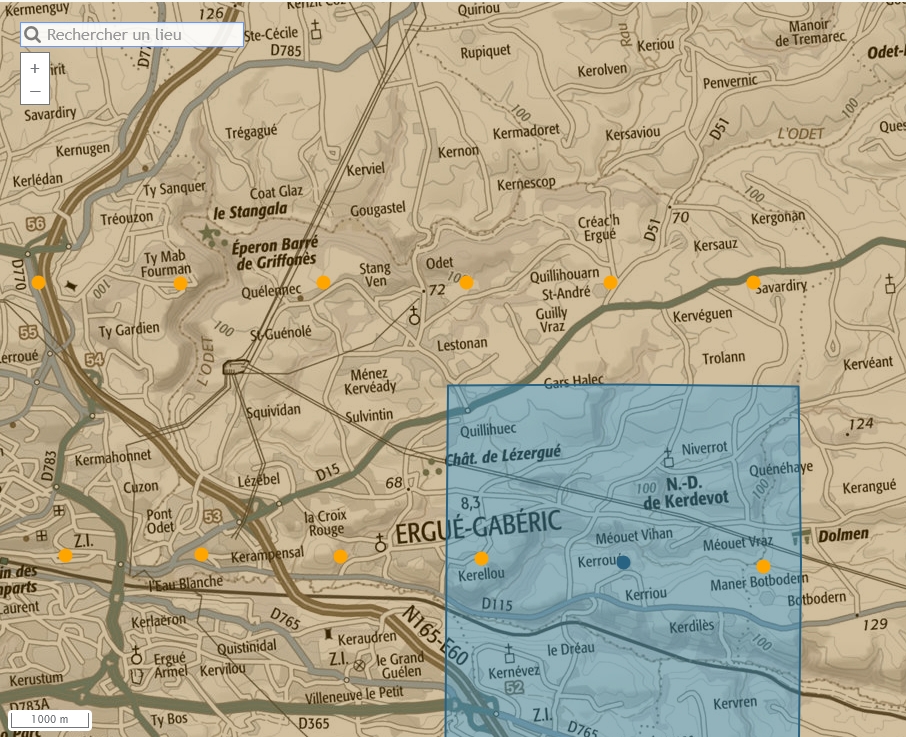The width and height of the screenshot is (906, 737).
Task: Select the dark blue marker near Kerroué
Action: point(624,563)
